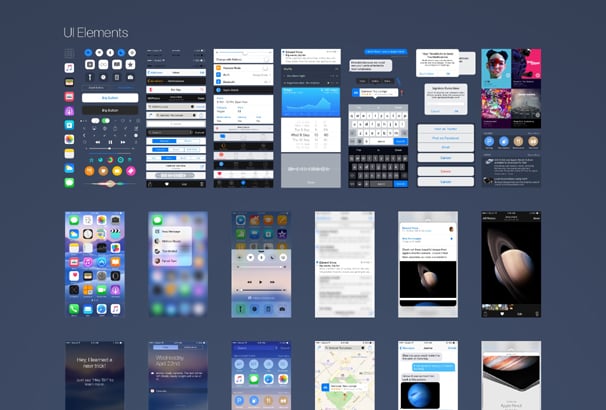The width and height of the screenshot is (606, 410).
Task: Select the blue first segment of the two-segment control
Action: pos(164,141)
